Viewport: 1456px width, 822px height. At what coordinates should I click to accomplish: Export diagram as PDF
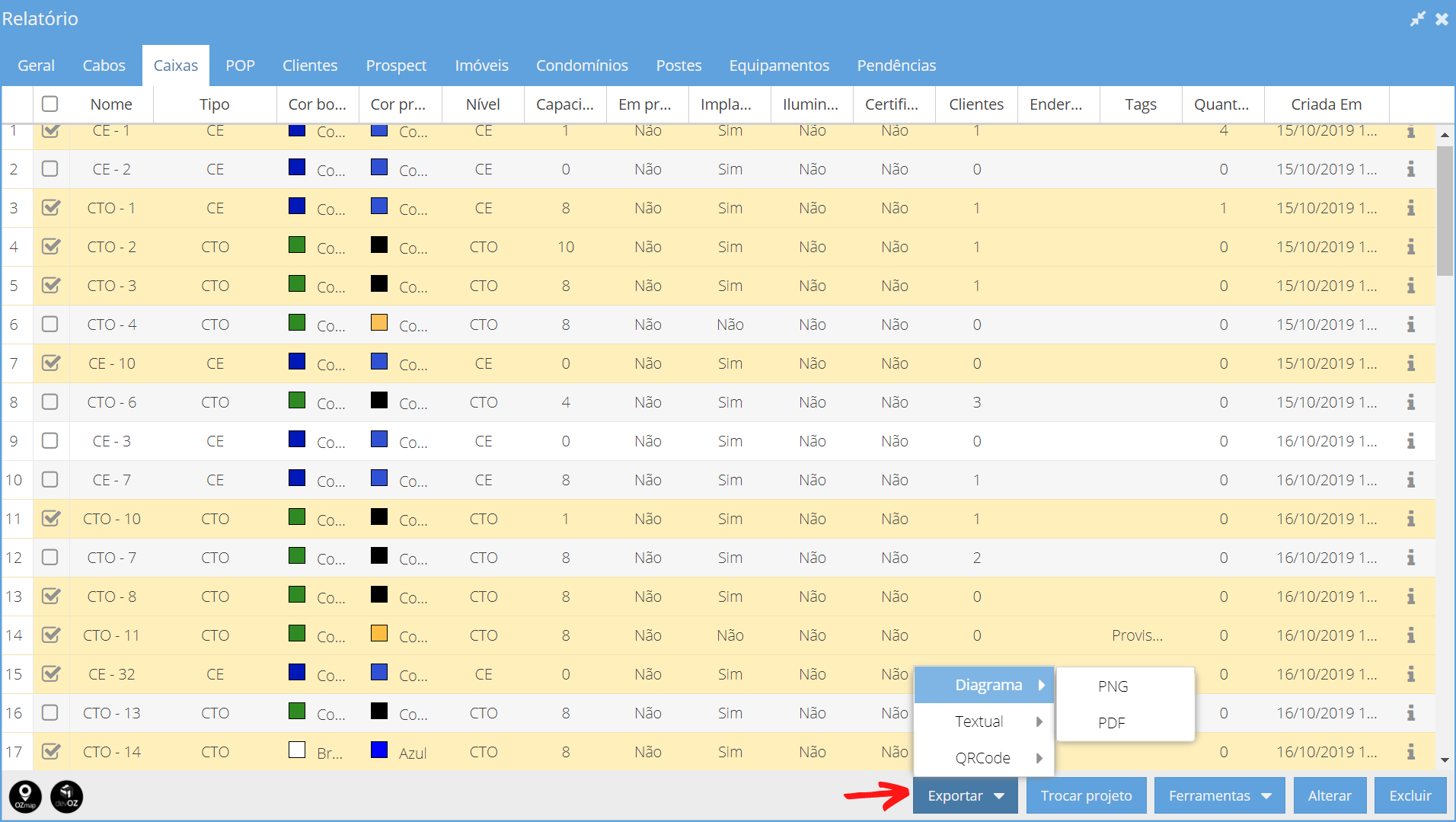[x=1126, y=723]
